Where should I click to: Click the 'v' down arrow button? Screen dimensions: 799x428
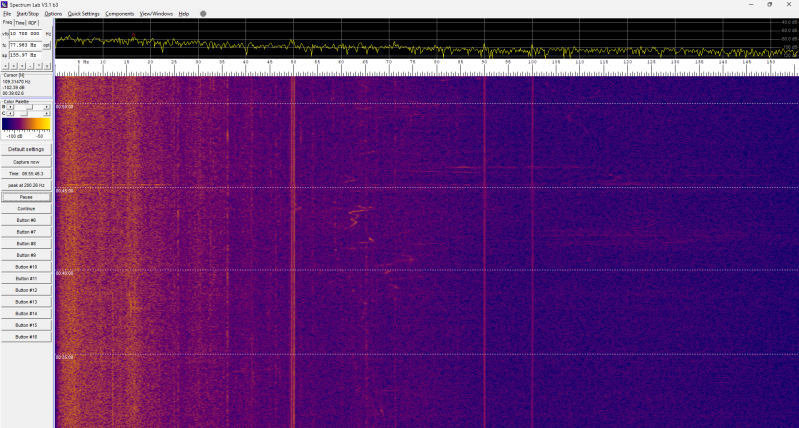(47, 66)
